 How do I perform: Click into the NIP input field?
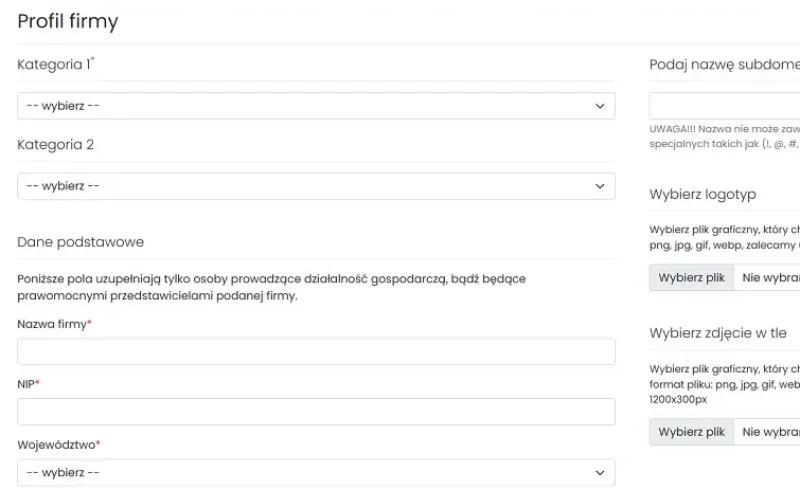coord(316,412)
